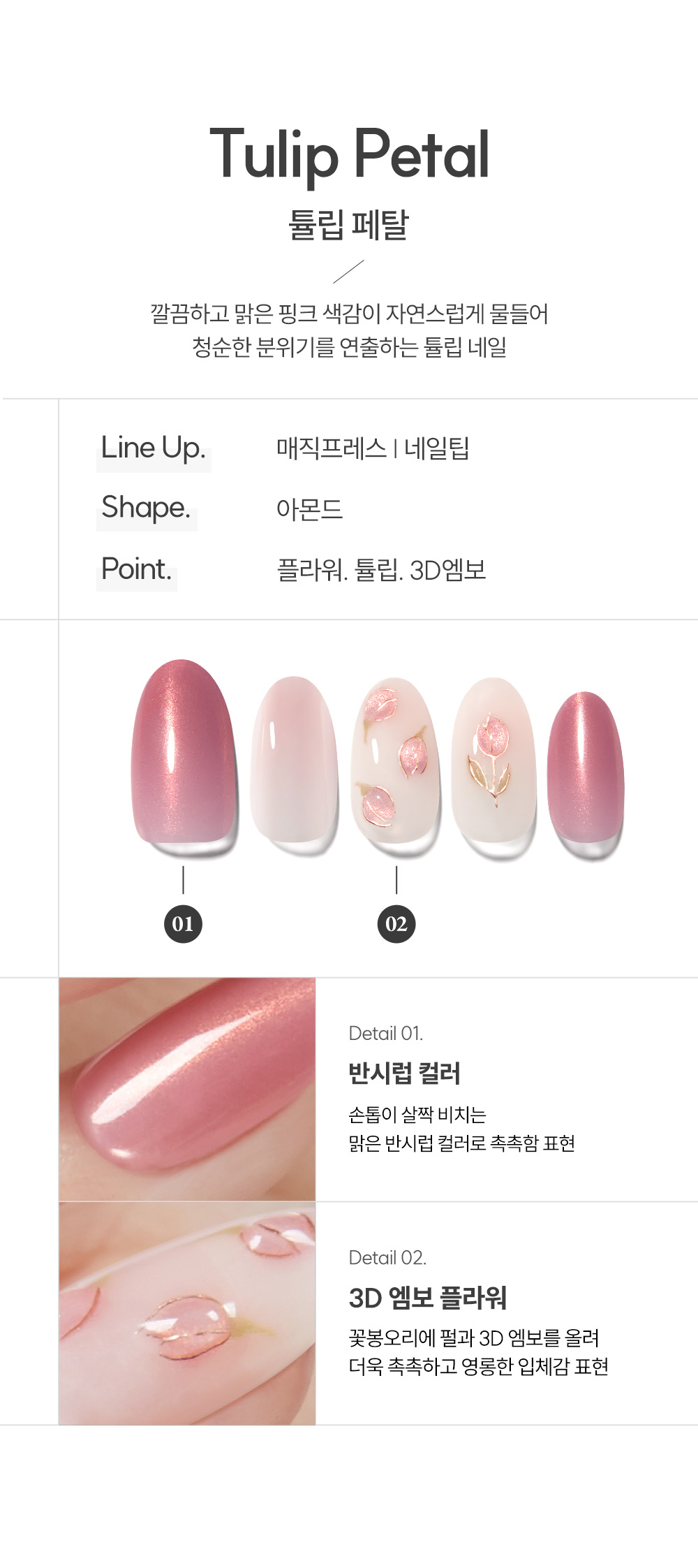The height and width of the screenshot is (1568, 698).
Task: Click the Tulip Petal title
Action: coord(349,155)
